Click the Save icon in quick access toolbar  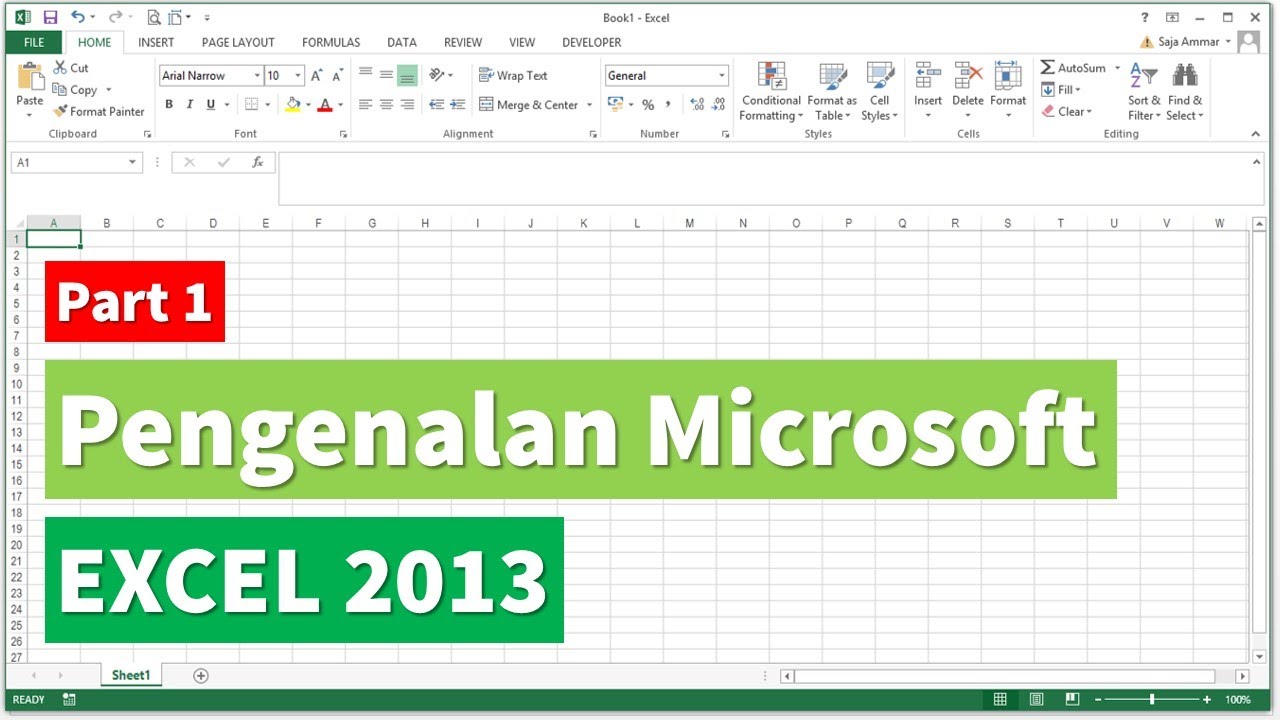(50, 17)
